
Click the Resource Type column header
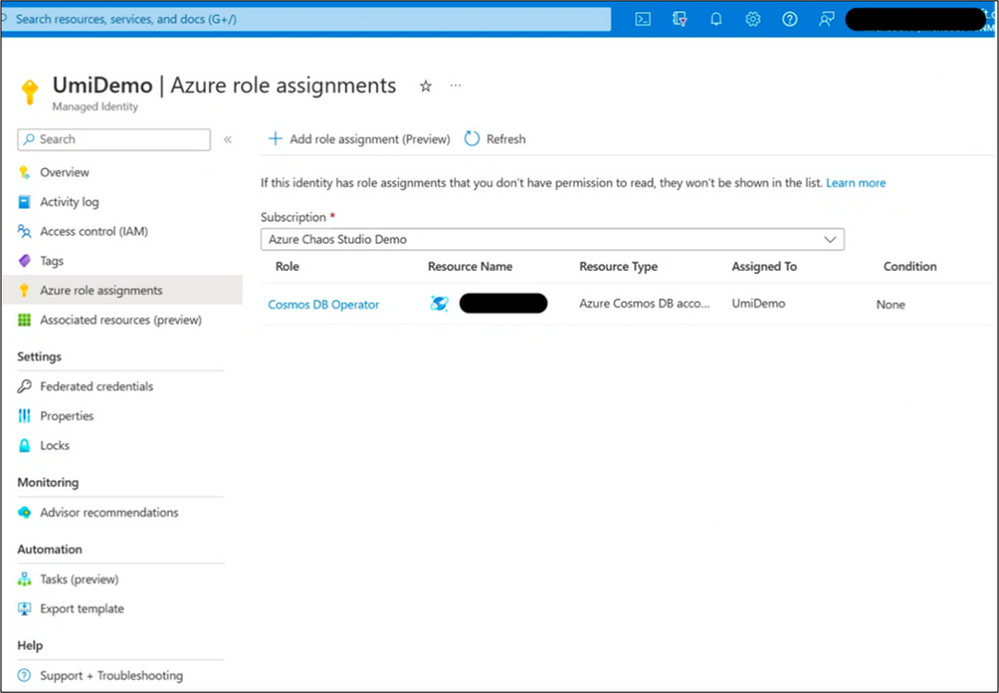tap(618, 266)
